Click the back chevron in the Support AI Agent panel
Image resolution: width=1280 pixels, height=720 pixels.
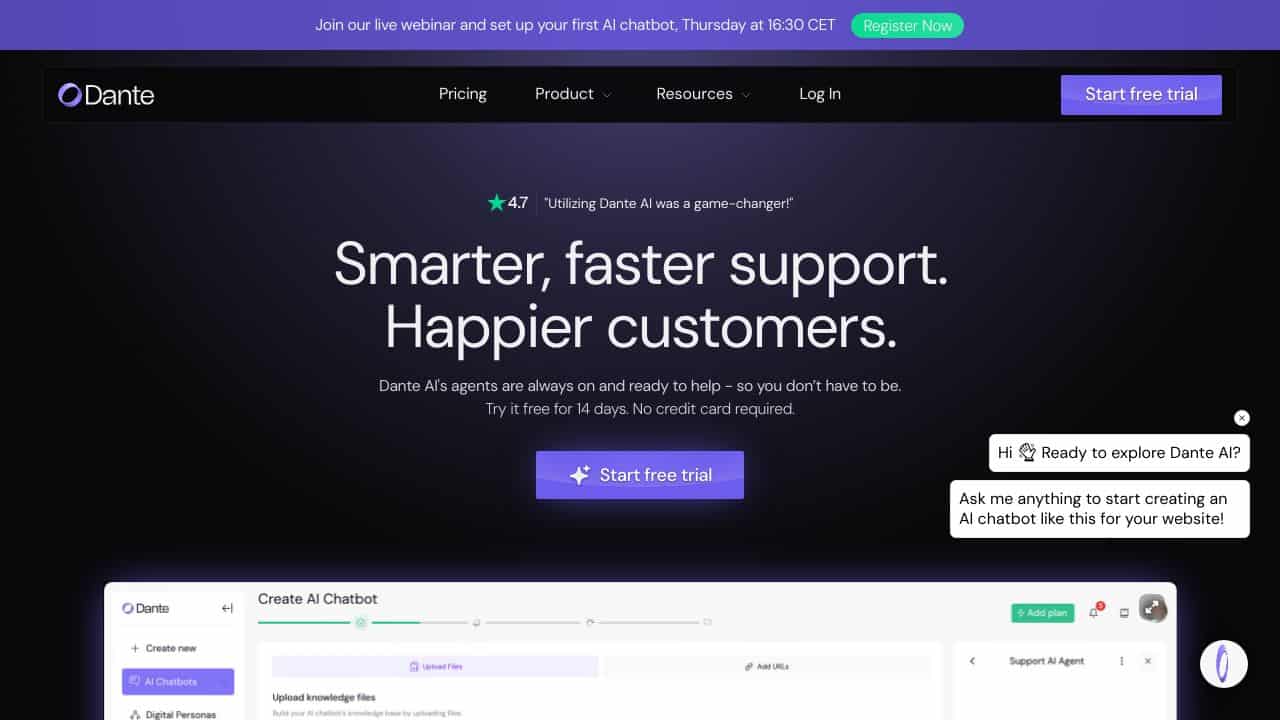(972, 661)
